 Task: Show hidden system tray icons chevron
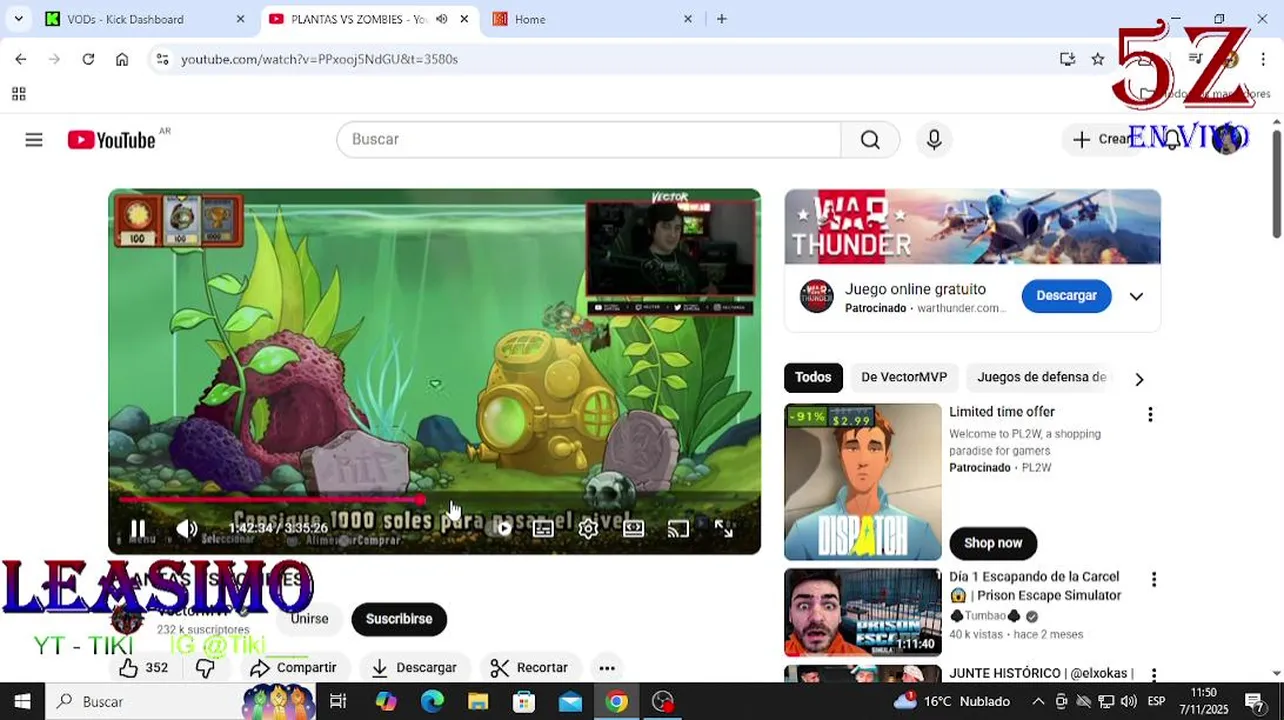tap(1038, 701)
